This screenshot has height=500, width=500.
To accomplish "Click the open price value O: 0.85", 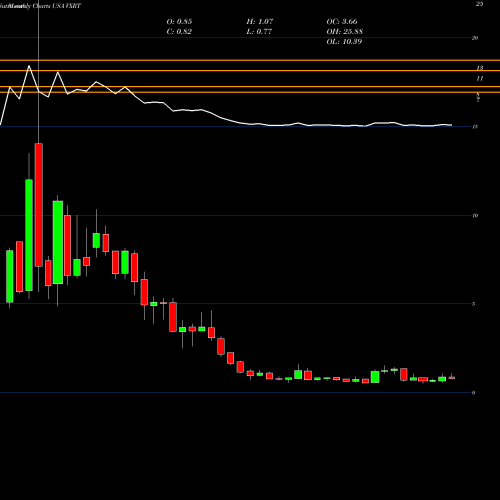I will click(x=179, y=22).
